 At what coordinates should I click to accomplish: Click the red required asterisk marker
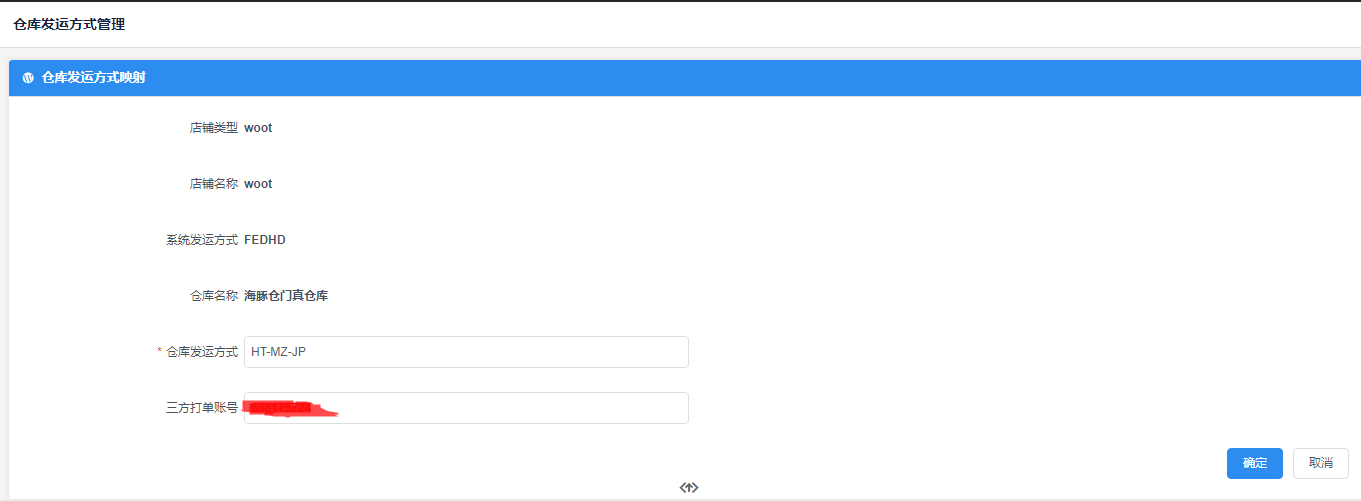point(160,352)
